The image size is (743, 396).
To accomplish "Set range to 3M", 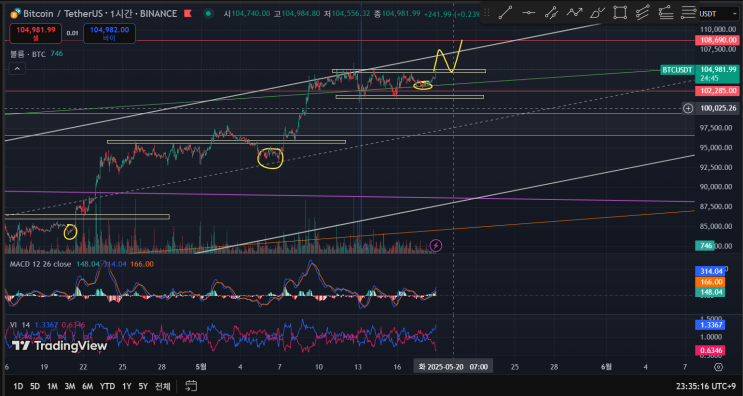I will [70, 386].
